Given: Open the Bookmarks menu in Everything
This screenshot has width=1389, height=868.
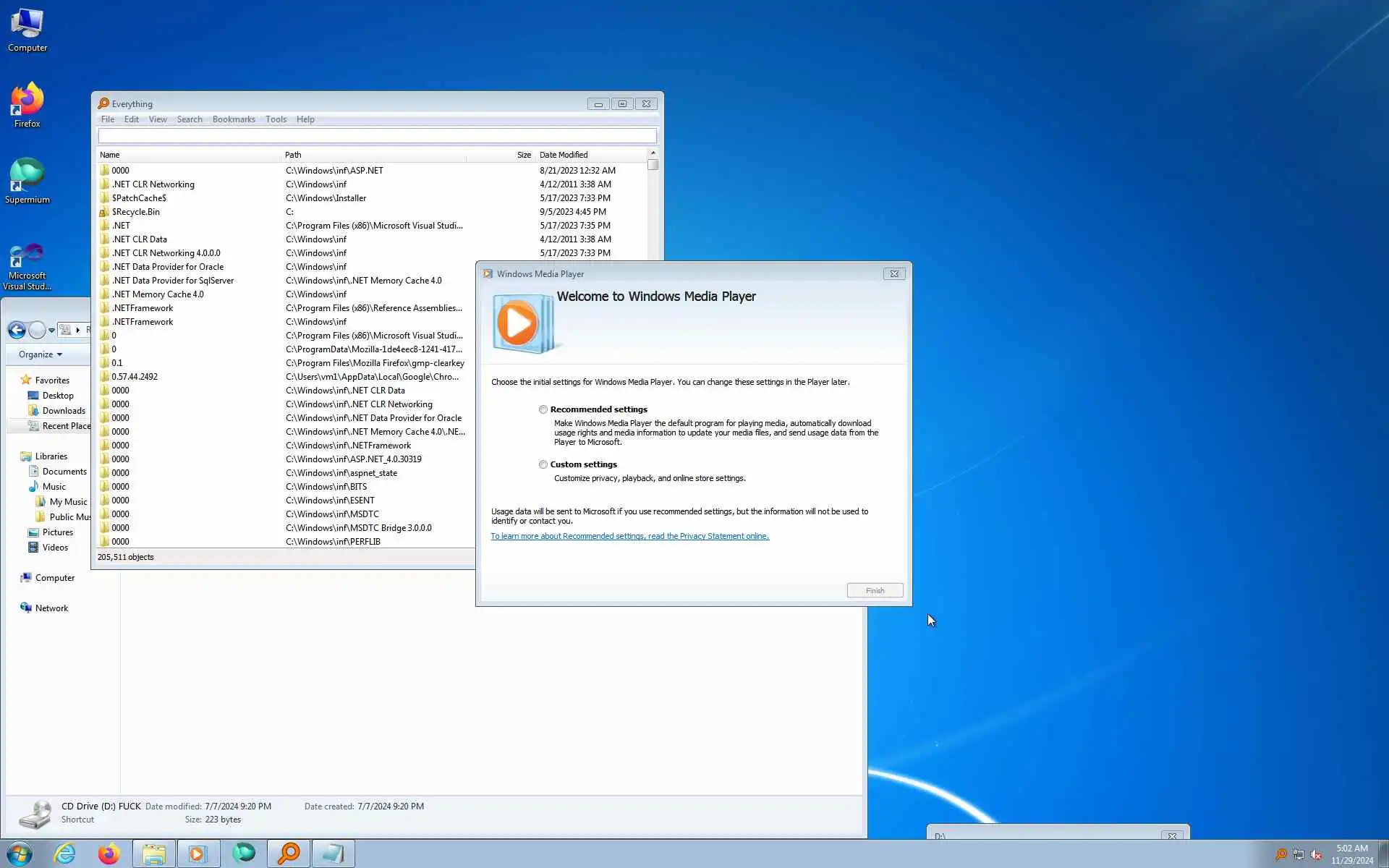Looking at the screenshot, I should coord(234,119).
